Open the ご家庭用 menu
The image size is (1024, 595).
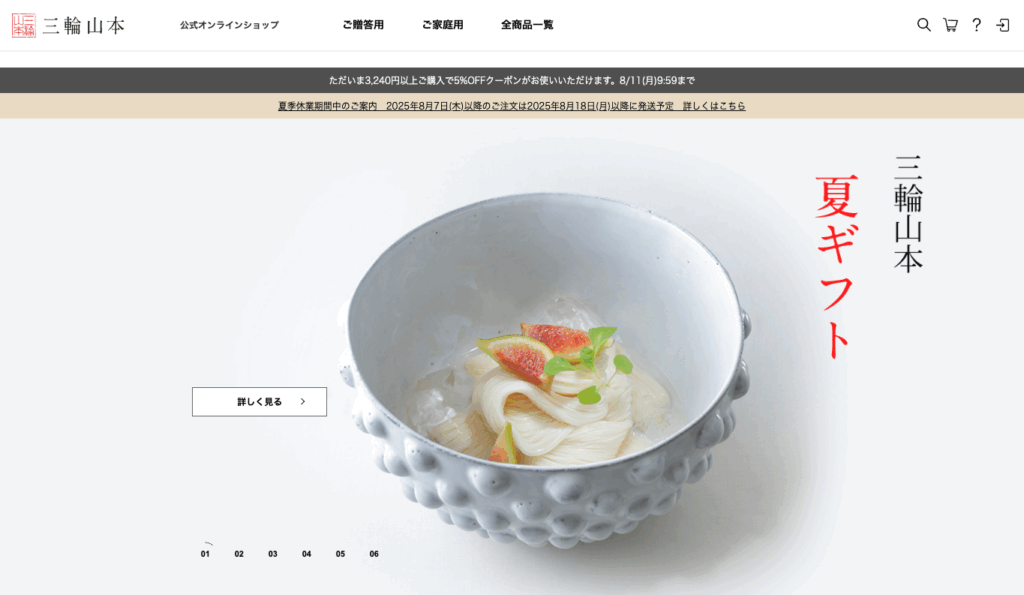(x=442, y=25)
